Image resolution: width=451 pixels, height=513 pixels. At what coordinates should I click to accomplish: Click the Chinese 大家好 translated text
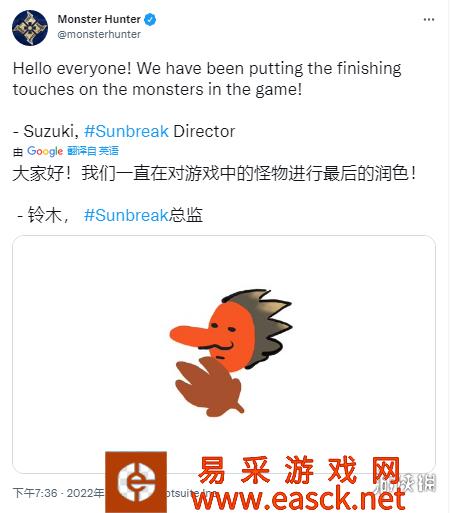coord(214,173)
